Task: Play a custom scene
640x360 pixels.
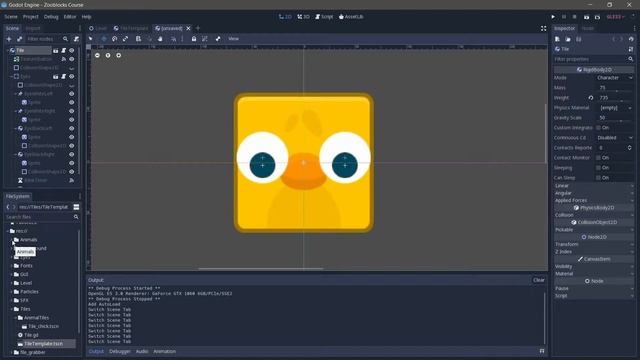Action: (x=598, y=17)
